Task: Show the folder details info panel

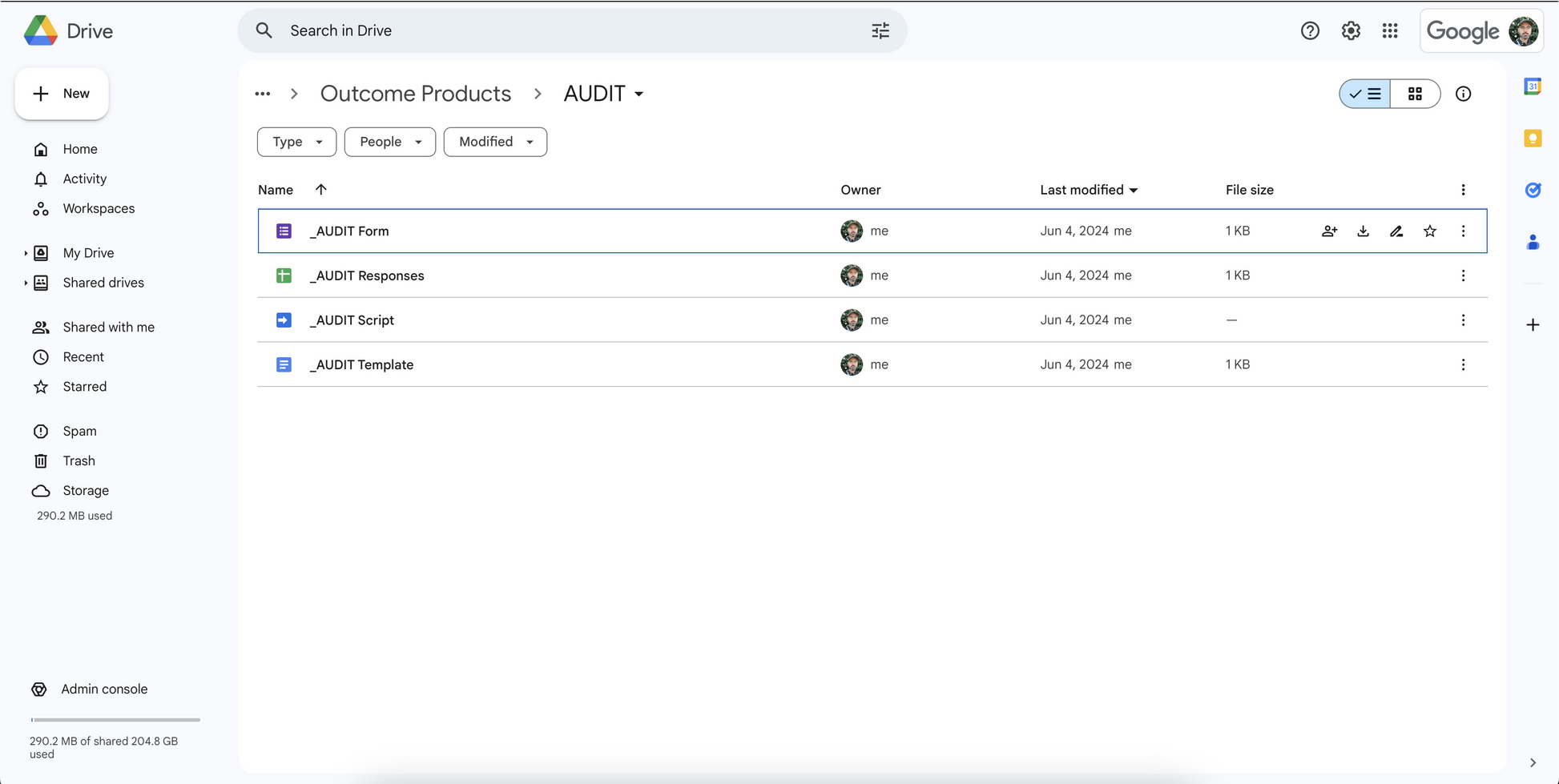Action: [x=1463, y=94]
